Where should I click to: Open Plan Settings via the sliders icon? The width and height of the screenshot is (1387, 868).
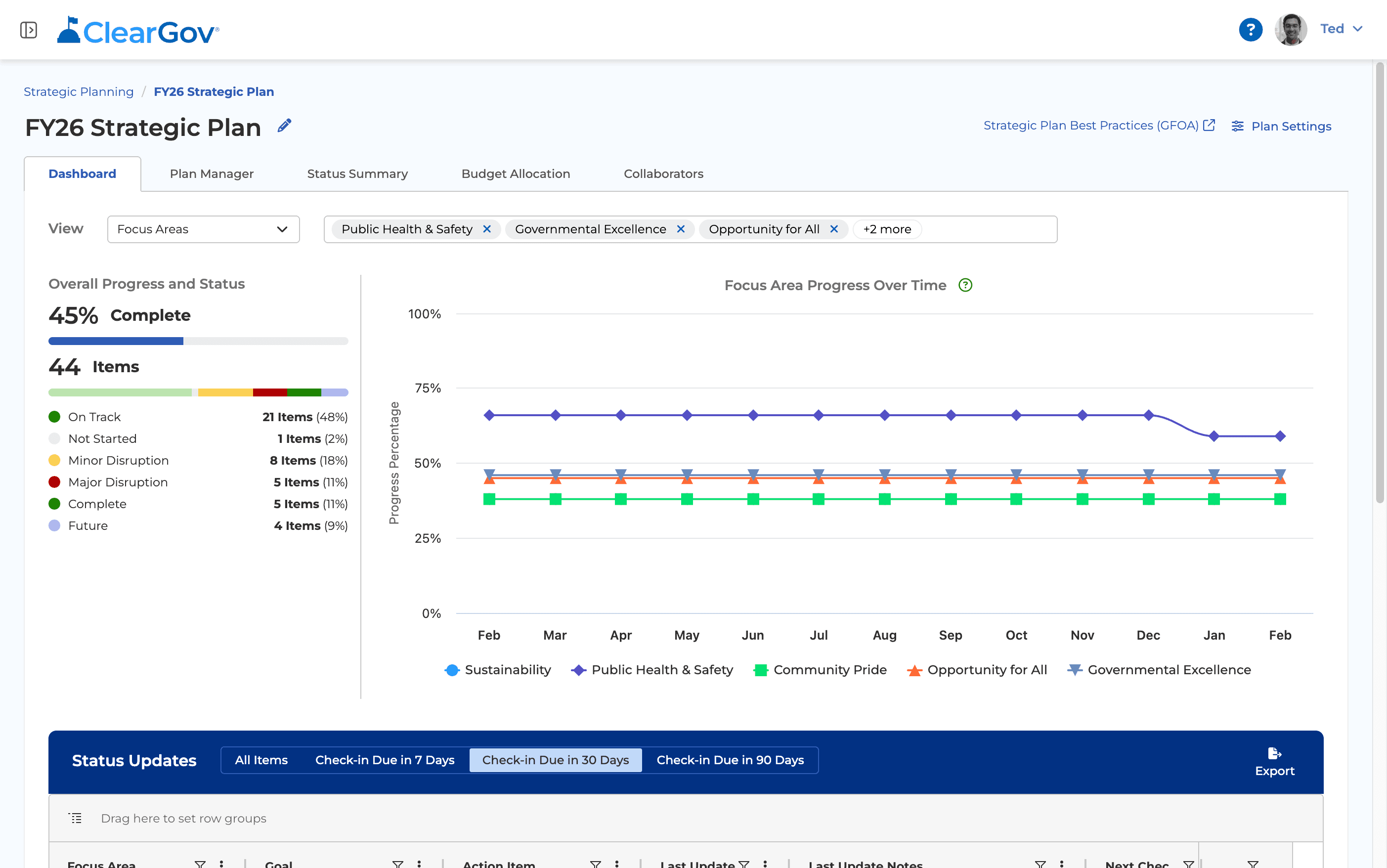tap(1238, 126)
